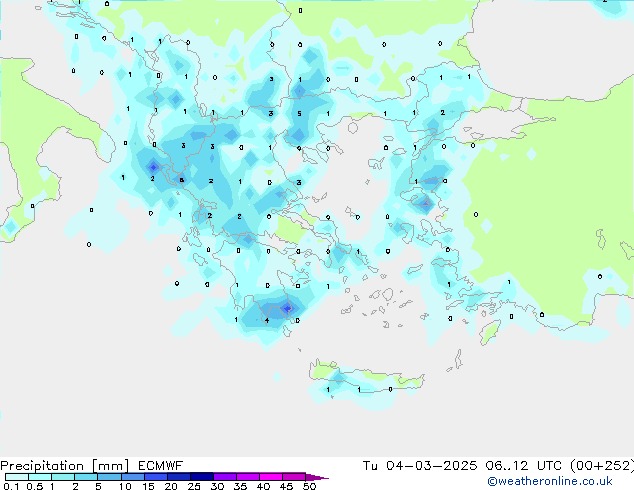
Task: Pick the 0.1–0.5 mm palest legend swatch
Action: point(17,477)
